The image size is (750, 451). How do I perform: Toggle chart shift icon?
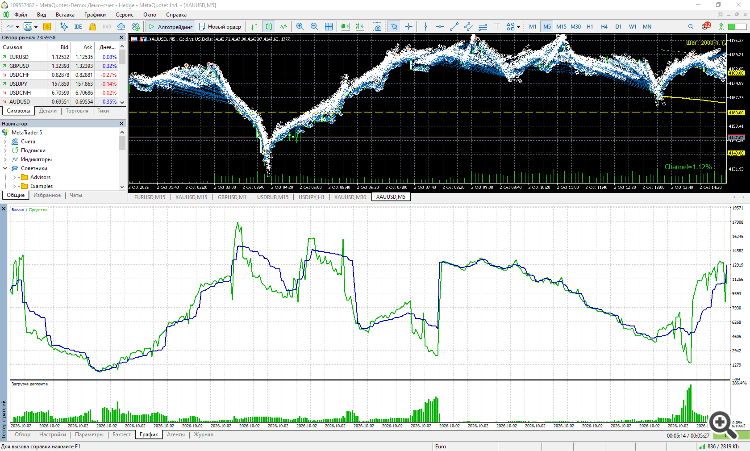pos(360,27)
